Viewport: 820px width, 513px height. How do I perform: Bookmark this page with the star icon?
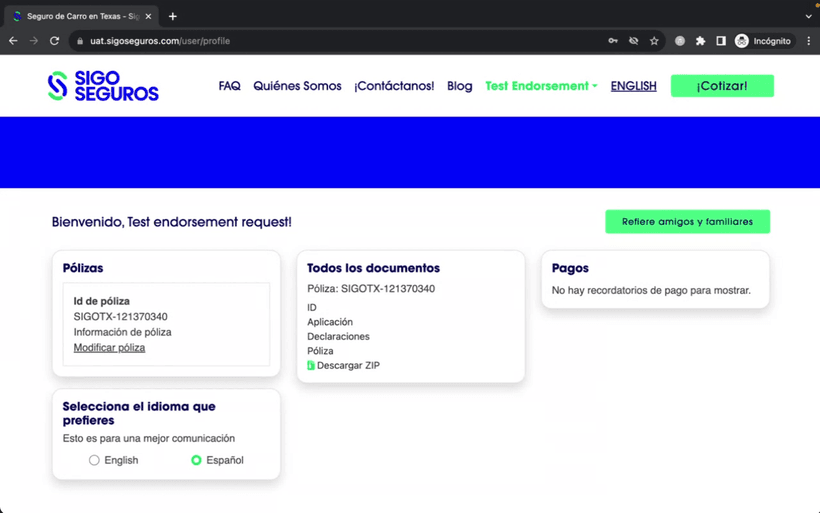(654, 41)
